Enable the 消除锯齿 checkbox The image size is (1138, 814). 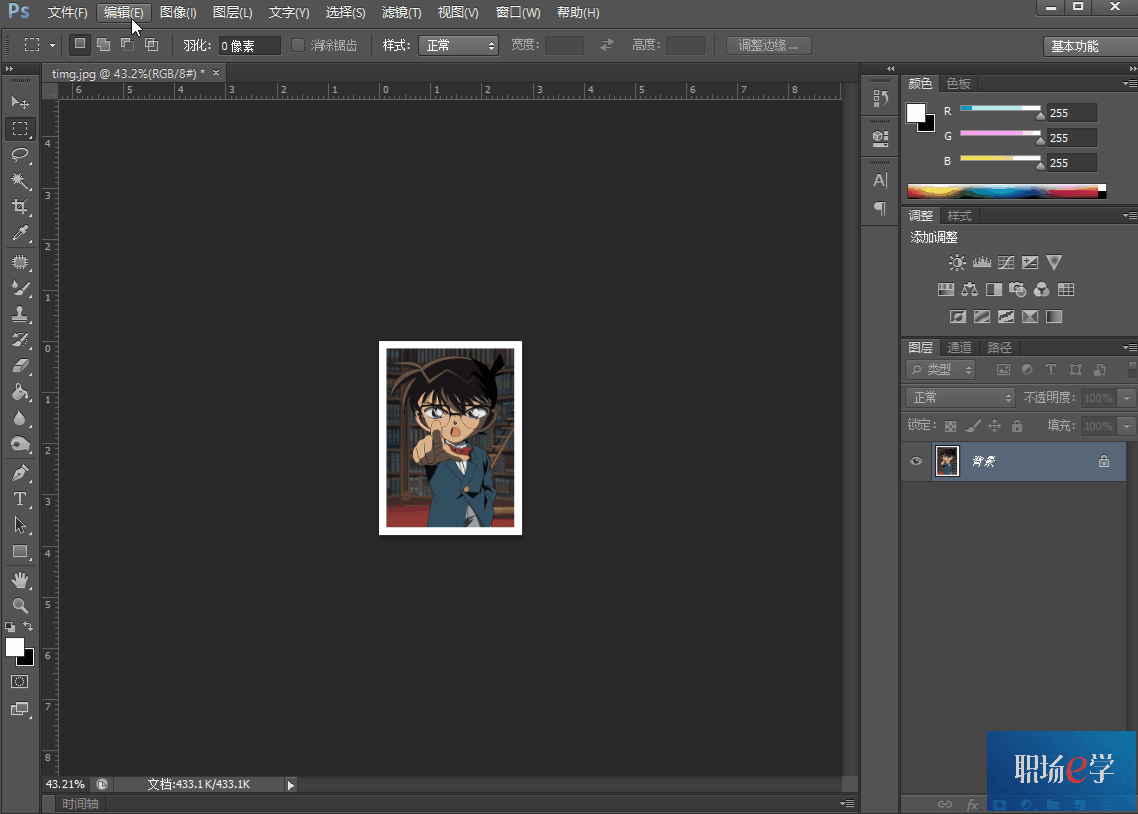pos(298,45)
